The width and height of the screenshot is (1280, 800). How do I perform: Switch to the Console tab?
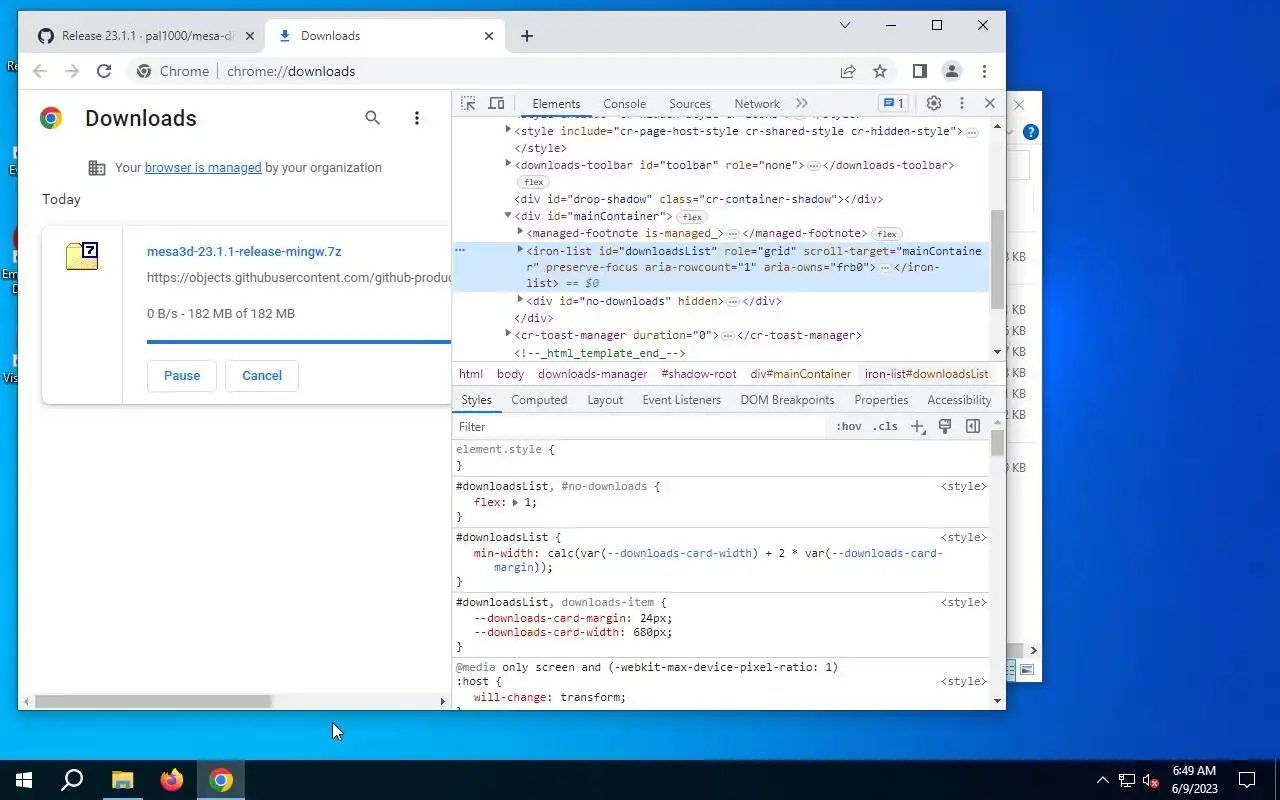tap(625, 104)
